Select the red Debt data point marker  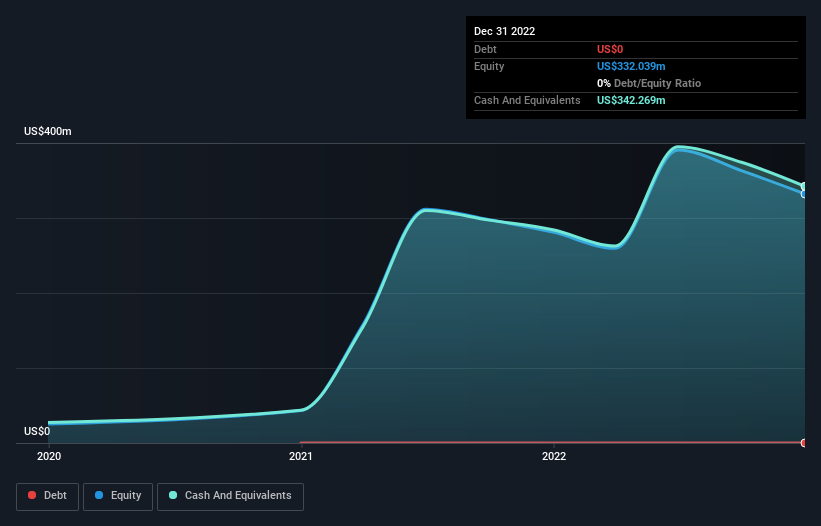tap(804, 443)
